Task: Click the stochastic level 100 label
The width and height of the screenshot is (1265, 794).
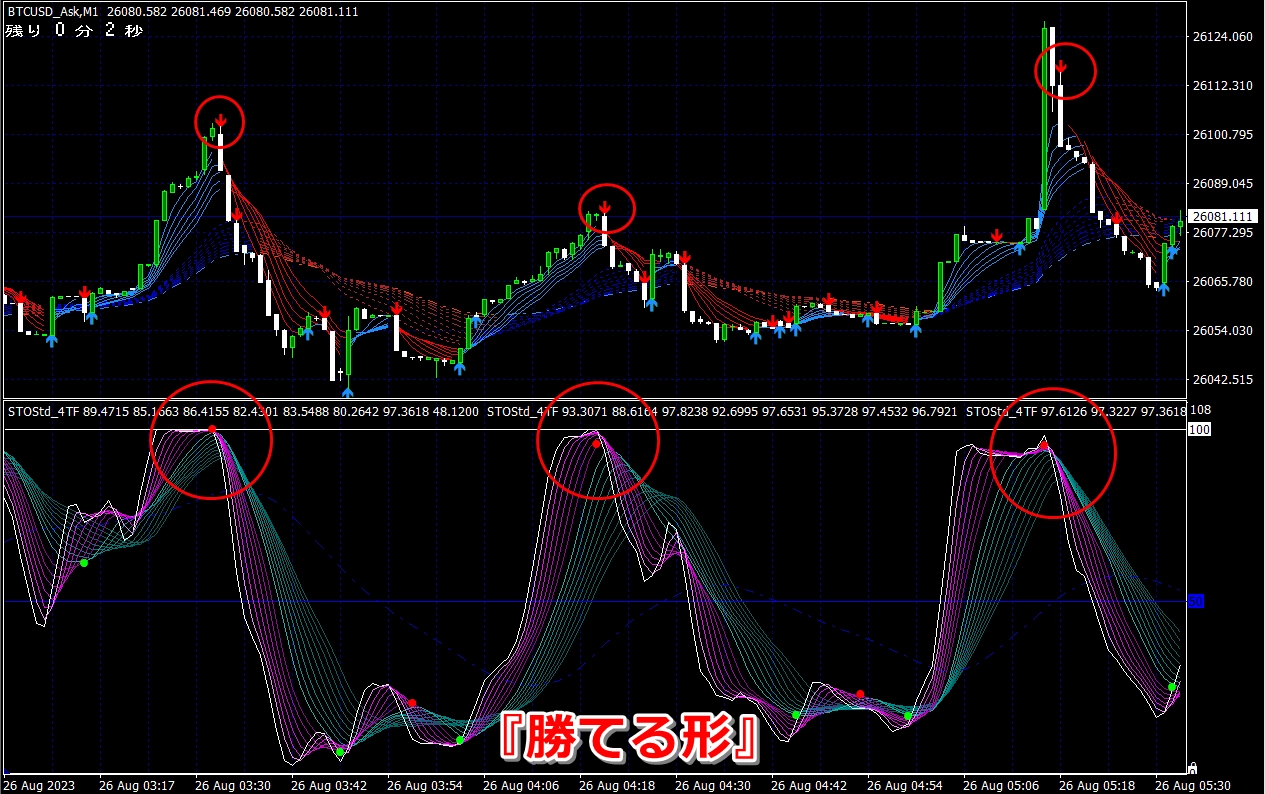Action: [x=1198, y=429]
